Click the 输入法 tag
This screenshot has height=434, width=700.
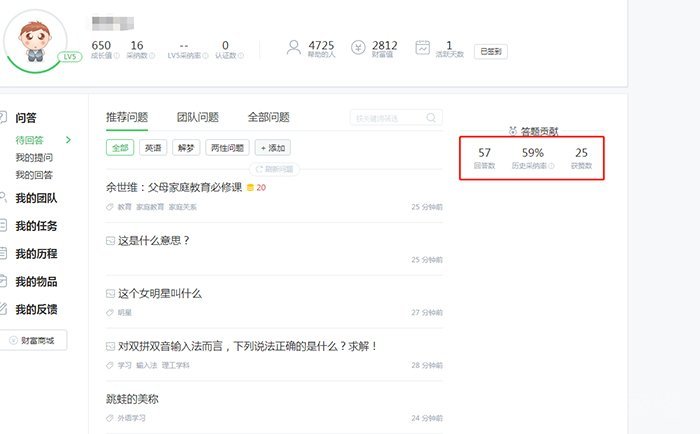click(x=146, y=365)
